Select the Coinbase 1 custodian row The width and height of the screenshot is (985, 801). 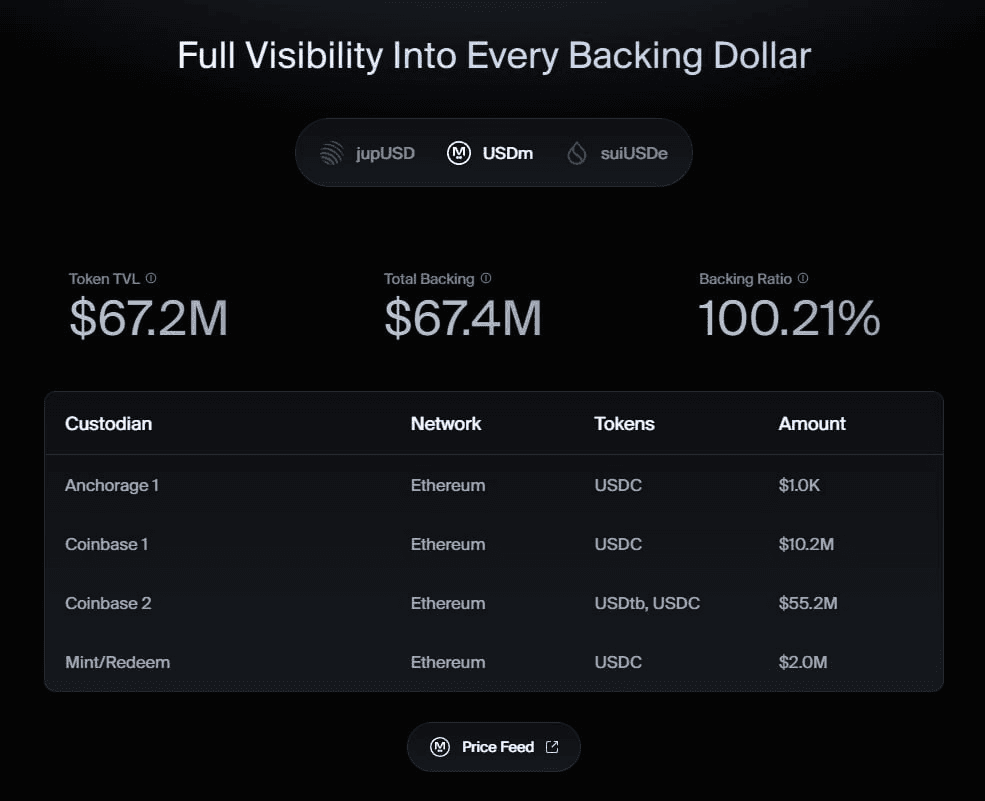tap(107, 544)
